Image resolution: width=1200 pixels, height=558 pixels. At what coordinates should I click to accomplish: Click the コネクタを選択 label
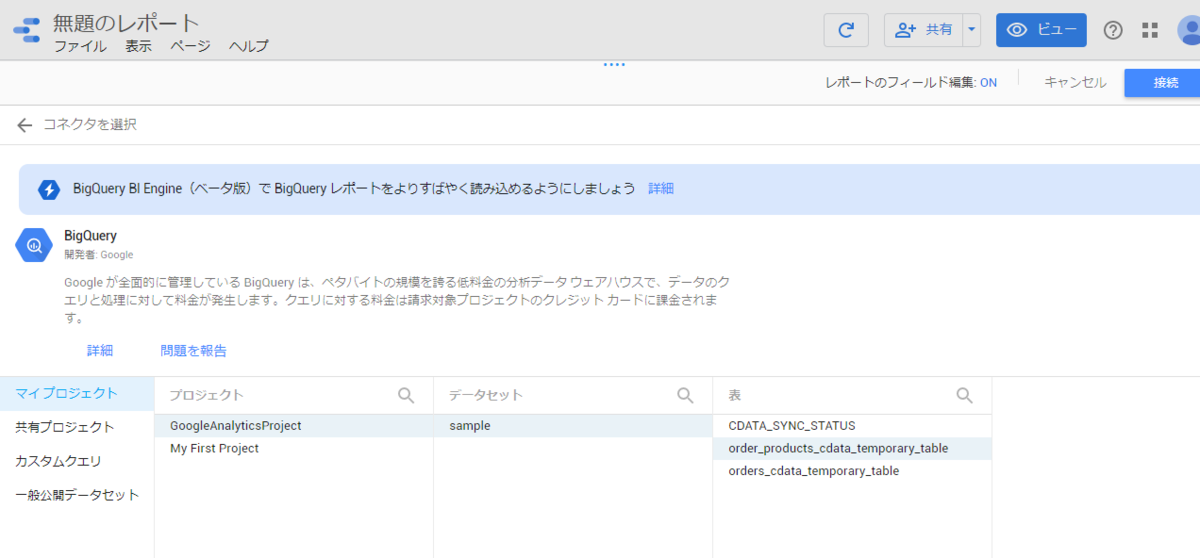89,125
